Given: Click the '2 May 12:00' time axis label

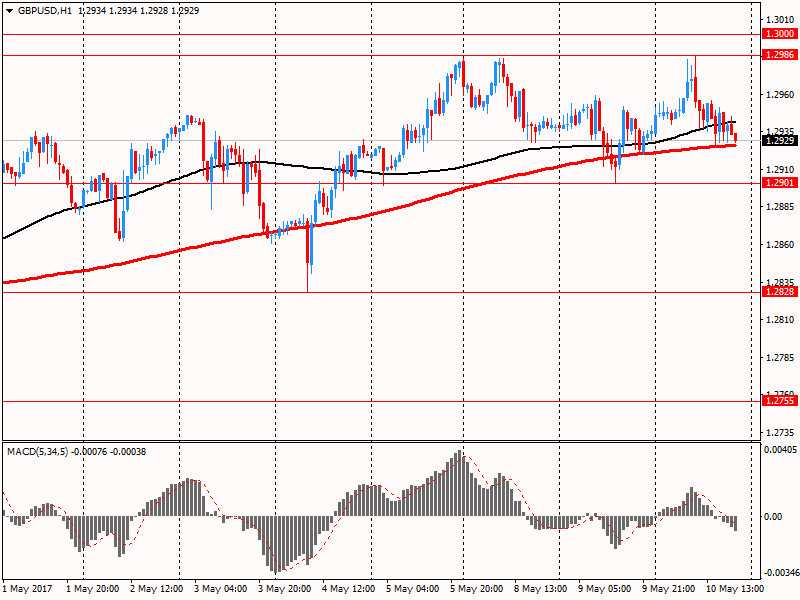Looking at the screenshot, I should pyautogui.click(x=157, y=589).
